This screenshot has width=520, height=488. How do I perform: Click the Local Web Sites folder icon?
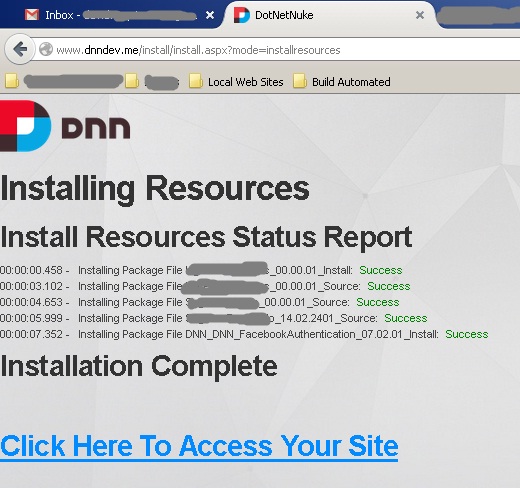(196, 81)
